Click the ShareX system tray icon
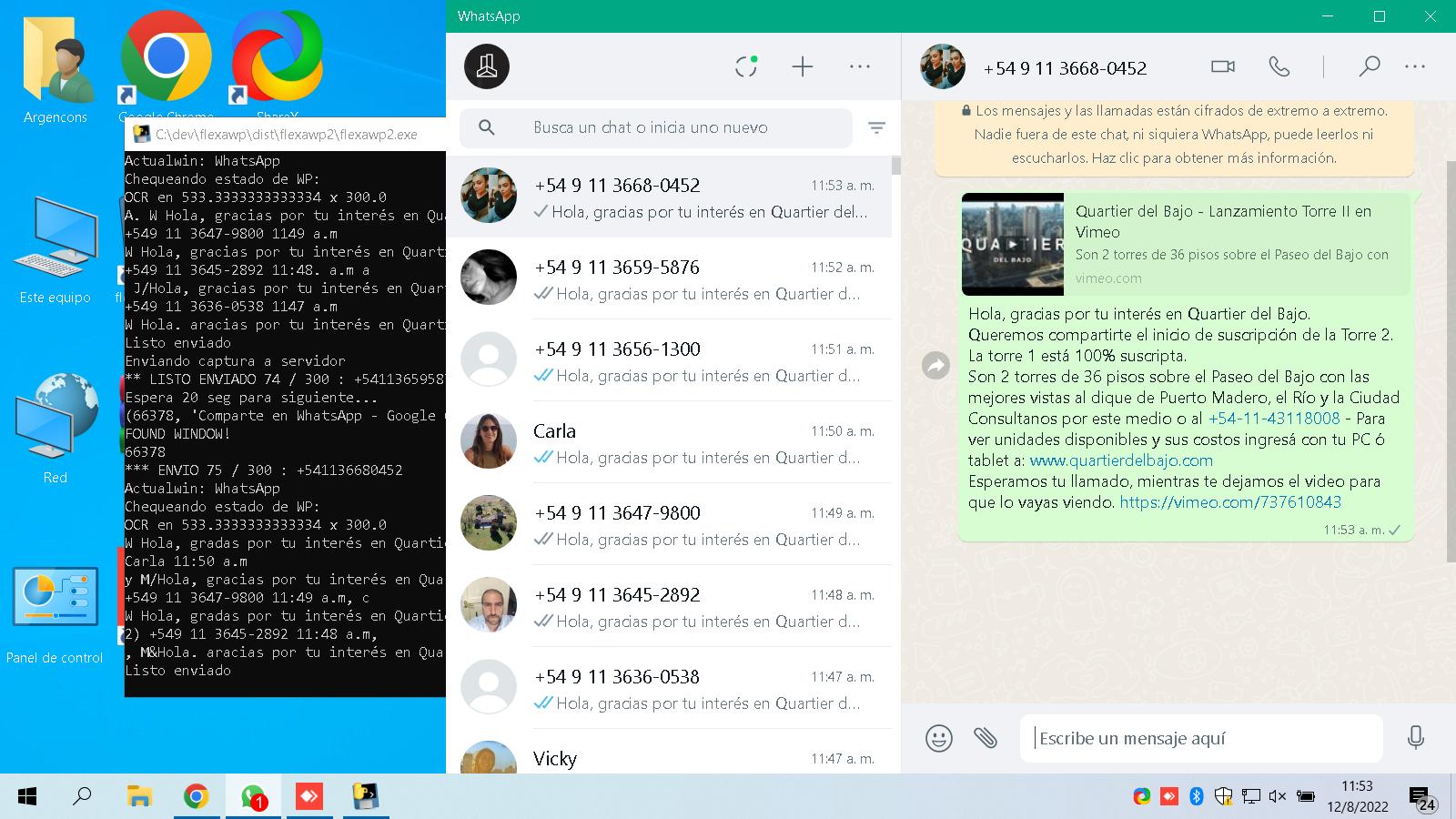This screenshot has height=819, width=1456. [1141, 797]
